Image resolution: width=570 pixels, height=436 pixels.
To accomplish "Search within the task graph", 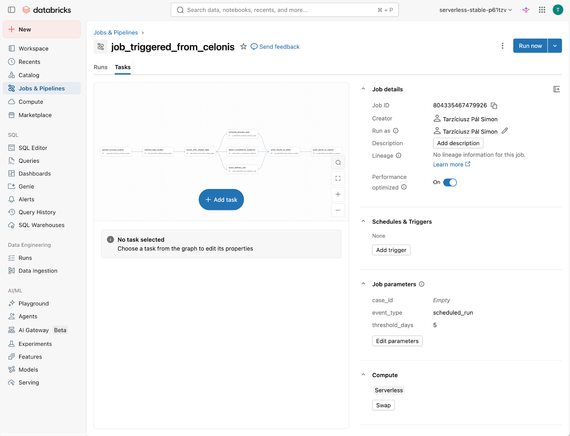I will (x=338, y=163).
